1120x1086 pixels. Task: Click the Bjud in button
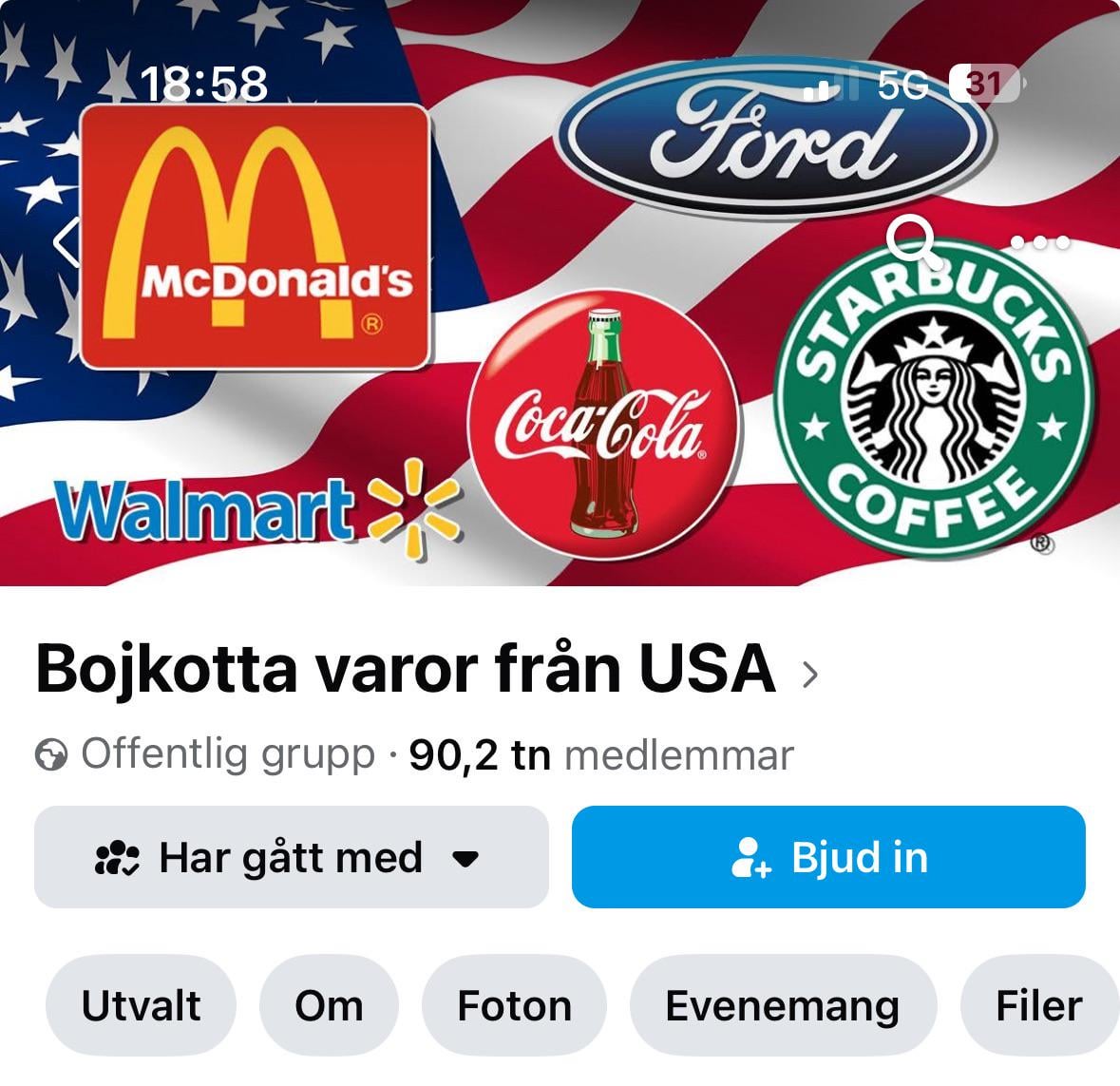point(828,857)
